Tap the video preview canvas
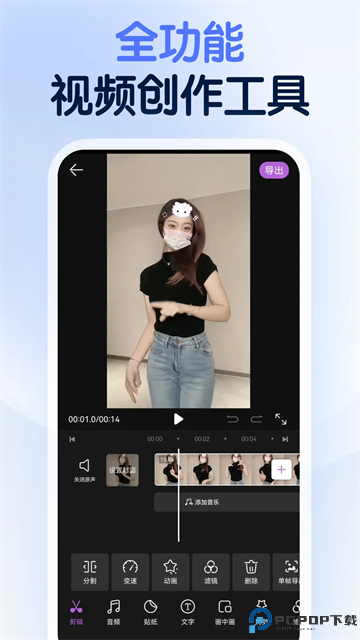The height and width of the screenshot is (640, 360). (x=178, y=281)
